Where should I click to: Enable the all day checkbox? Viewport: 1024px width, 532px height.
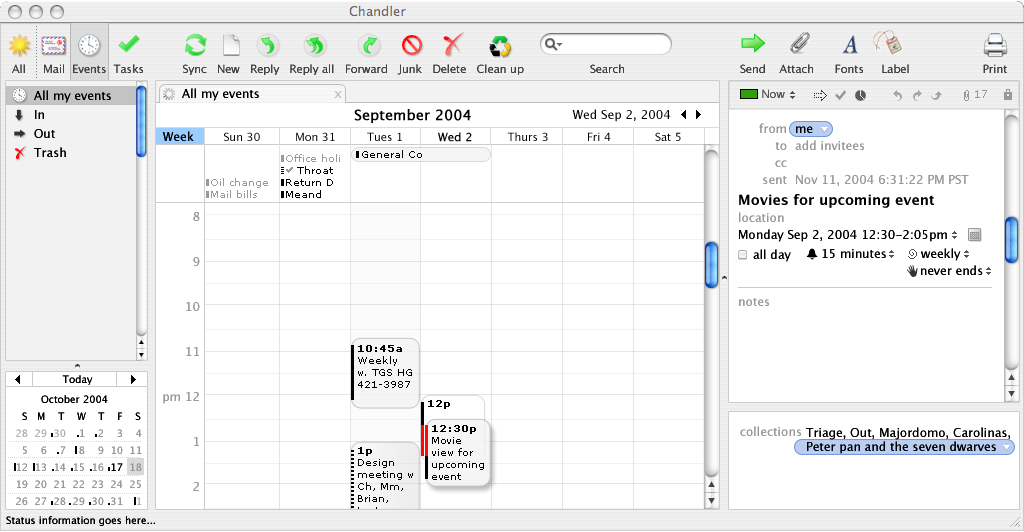tap(743, 255)
